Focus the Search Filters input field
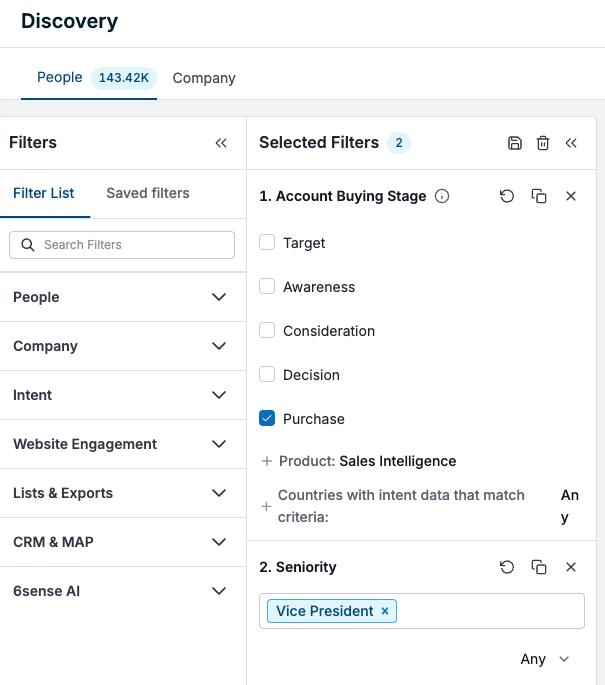The image size is (605, 685). coord(122,245)
